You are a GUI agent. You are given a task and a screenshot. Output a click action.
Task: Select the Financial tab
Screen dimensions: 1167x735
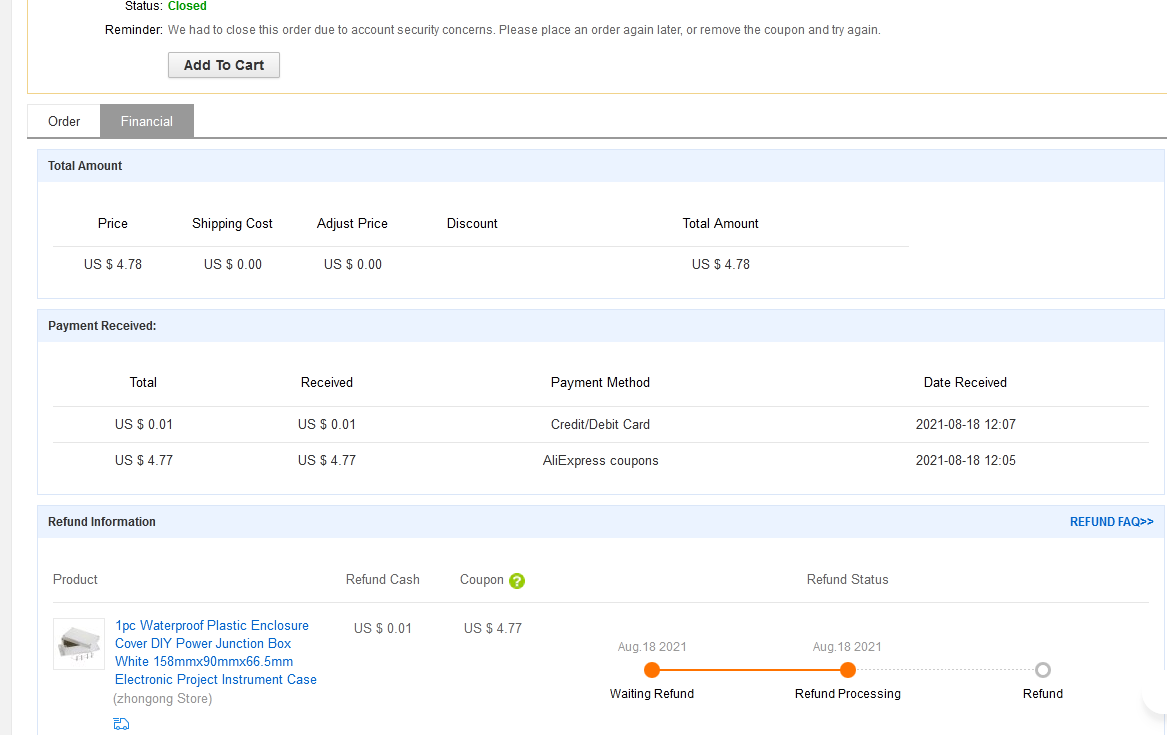[147, 121]
